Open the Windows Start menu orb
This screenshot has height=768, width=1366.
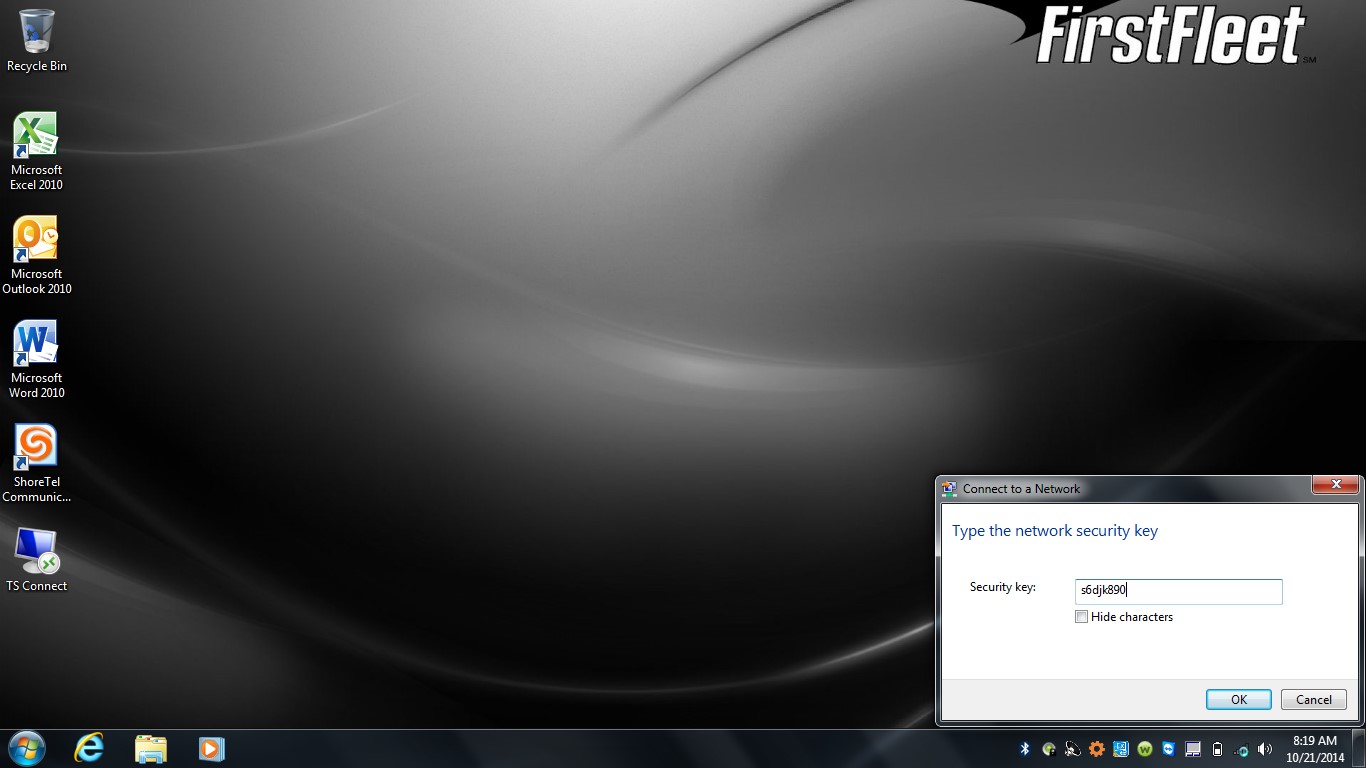[27, 748]
